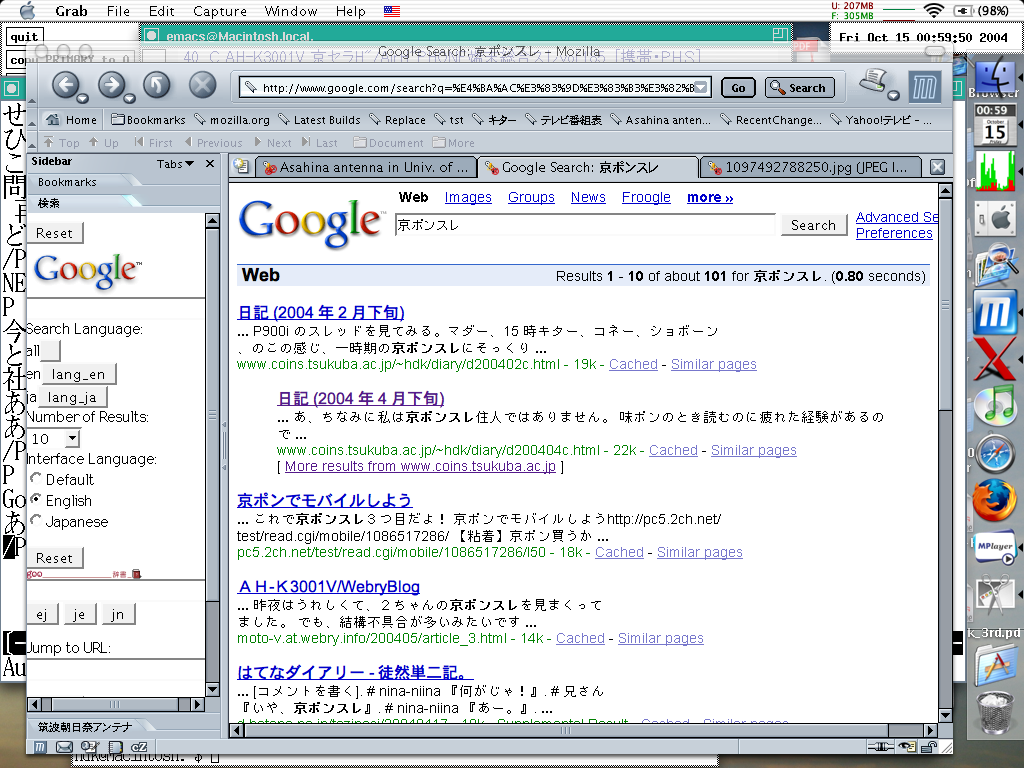The height and width of the screenshot is (768, 1024).
Task: Click the Home icon in bookmarks toolbar
Action: coord(53,120)
